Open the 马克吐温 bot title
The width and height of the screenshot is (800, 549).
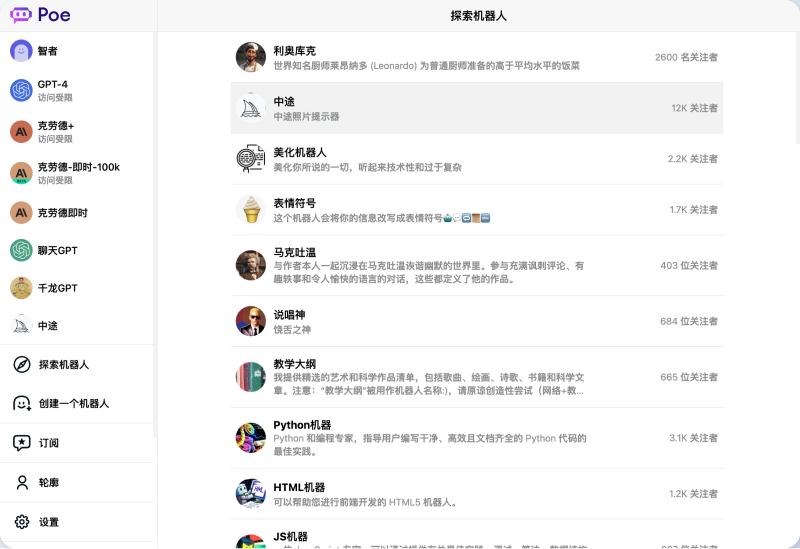[294, 252]
